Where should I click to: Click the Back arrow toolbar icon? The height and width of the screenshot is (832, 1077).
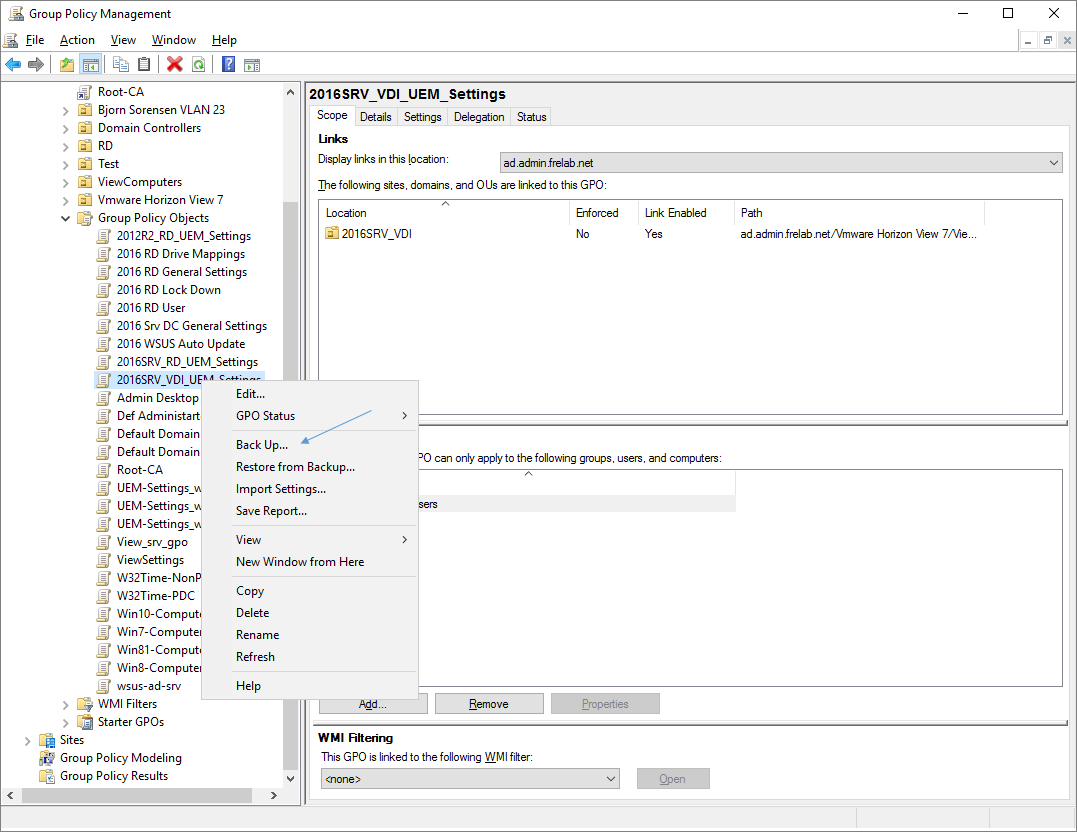tap(13, 65)
